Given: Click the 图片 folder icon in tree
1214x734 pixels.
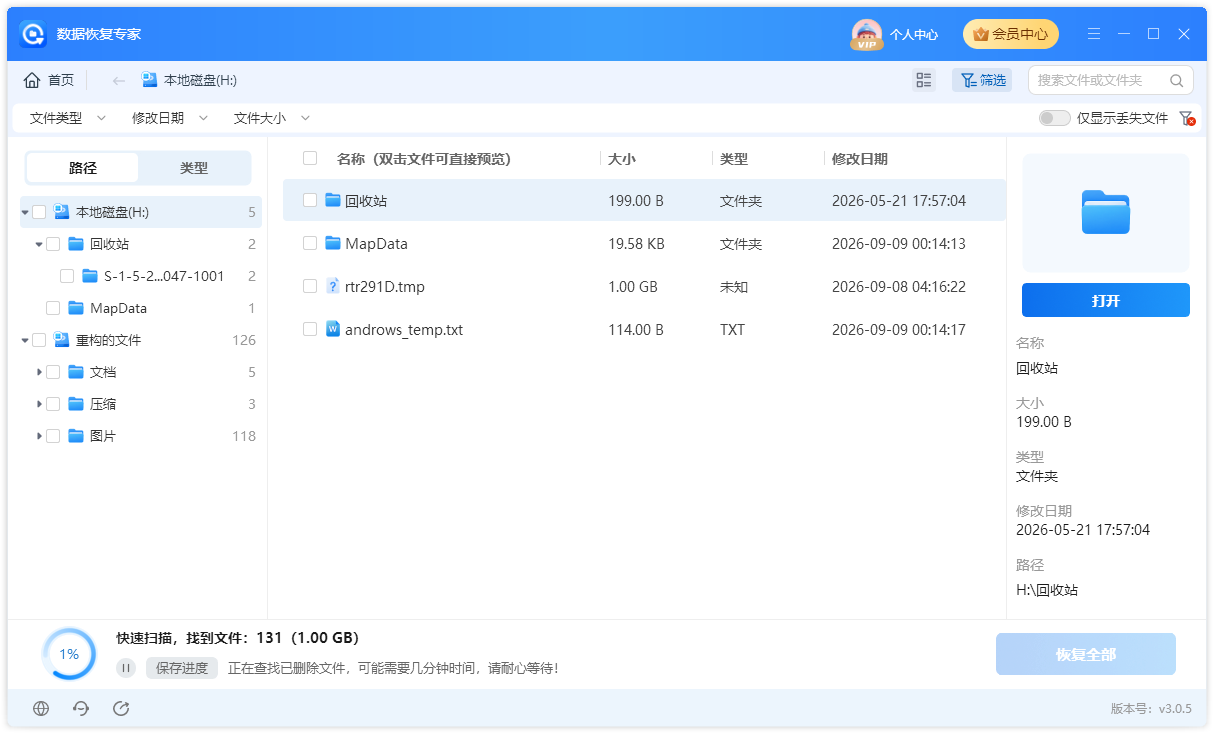Looking at the screenshot, I should tap(76, 436).
